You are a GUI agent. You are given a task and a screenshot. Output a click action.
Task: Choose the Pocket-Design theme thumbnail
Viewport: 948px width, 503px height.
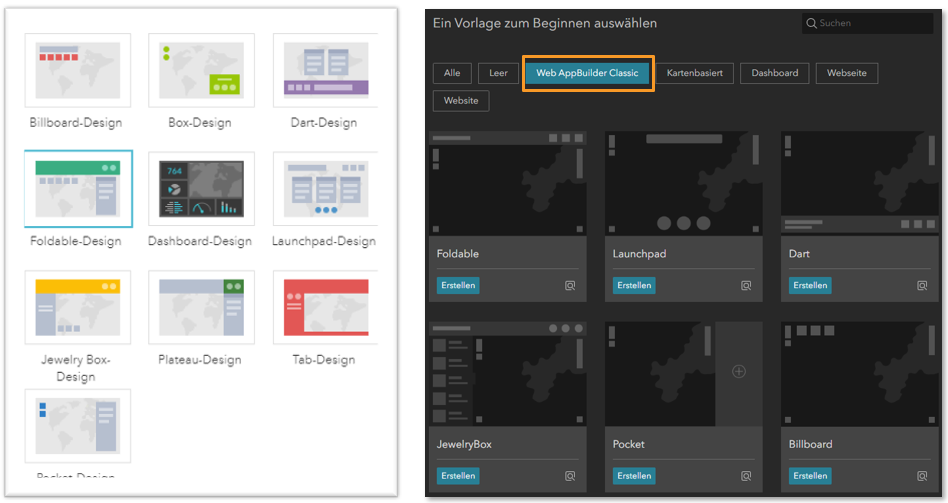[77, 426]
